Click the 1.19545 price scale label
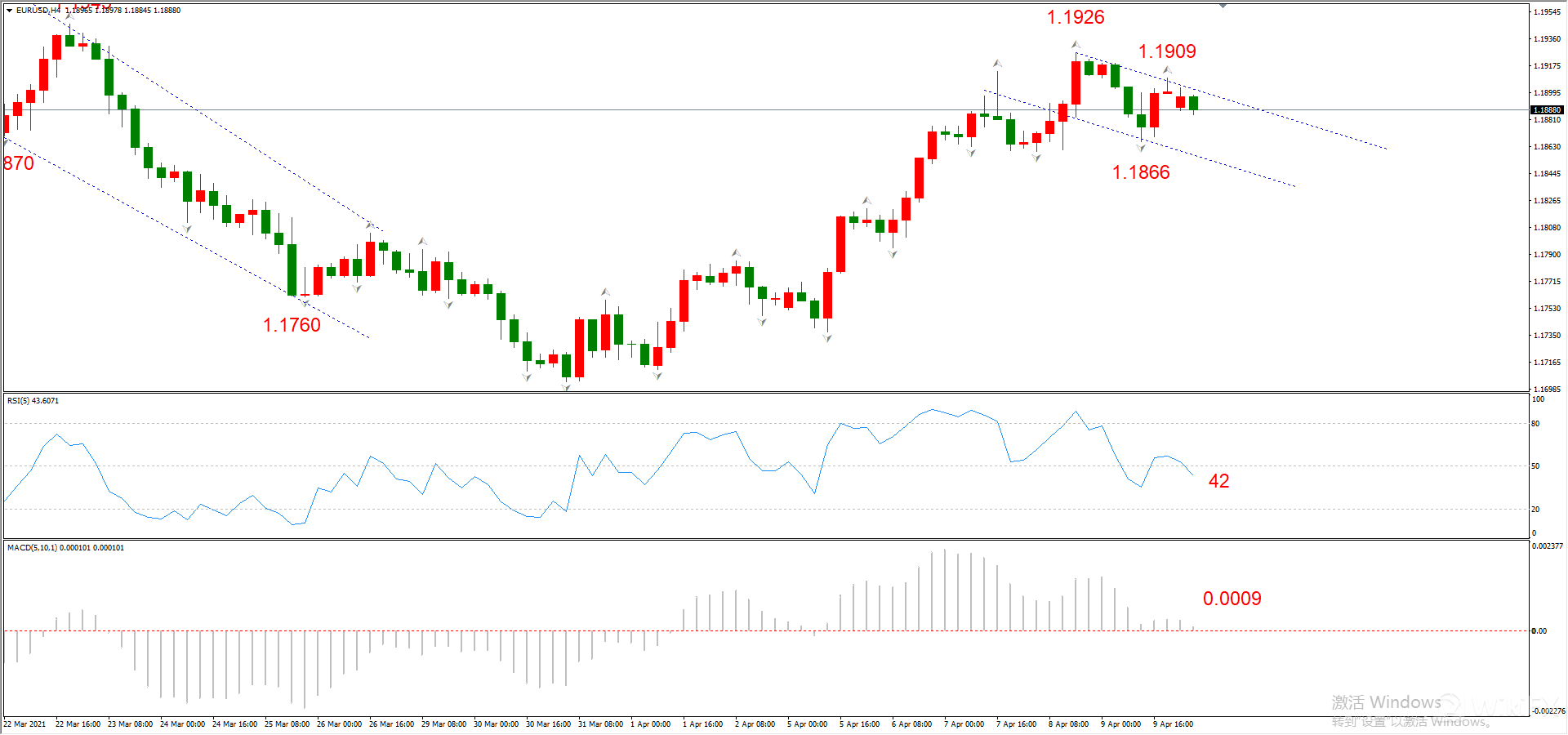This screenshot has width=1568, height=735. click(x=1547, y=12)
